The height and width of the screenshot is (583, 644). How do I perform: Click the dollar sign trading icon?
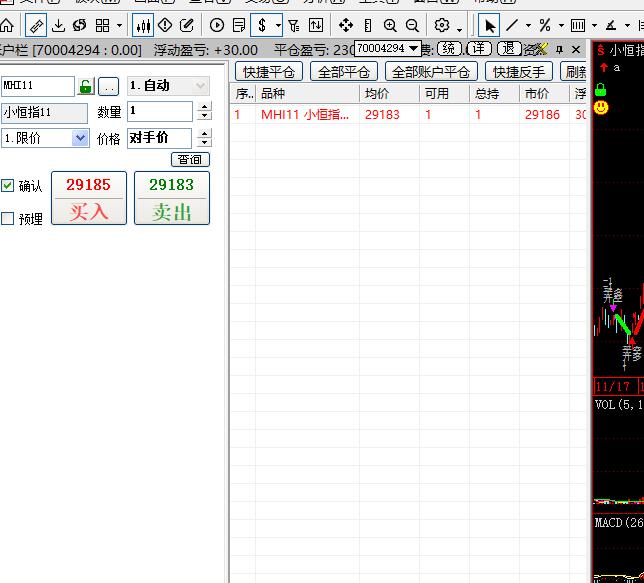click(262, 25)
